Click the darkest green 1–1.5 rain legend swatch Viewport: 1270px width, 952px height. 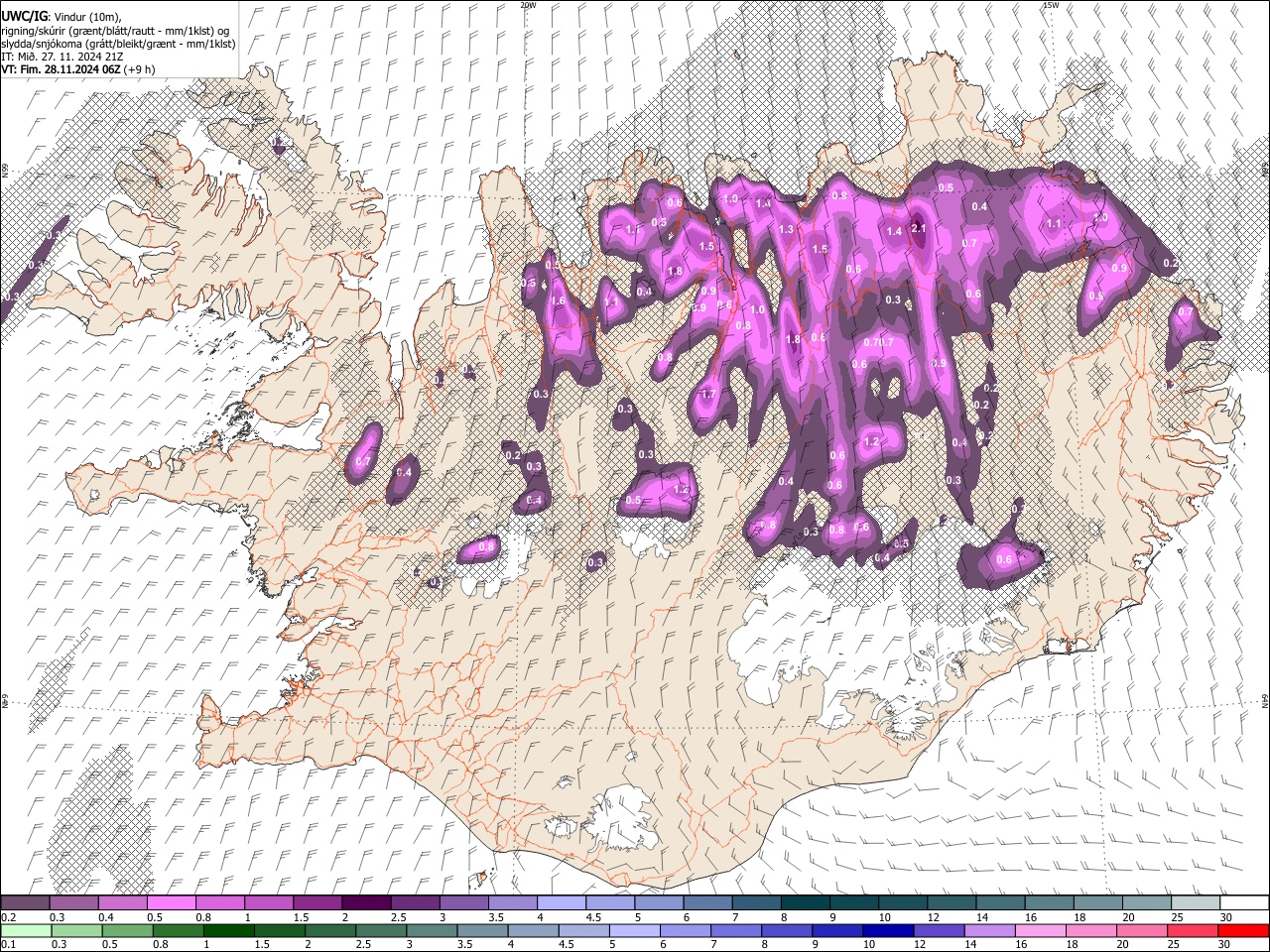tap(228, 930)
